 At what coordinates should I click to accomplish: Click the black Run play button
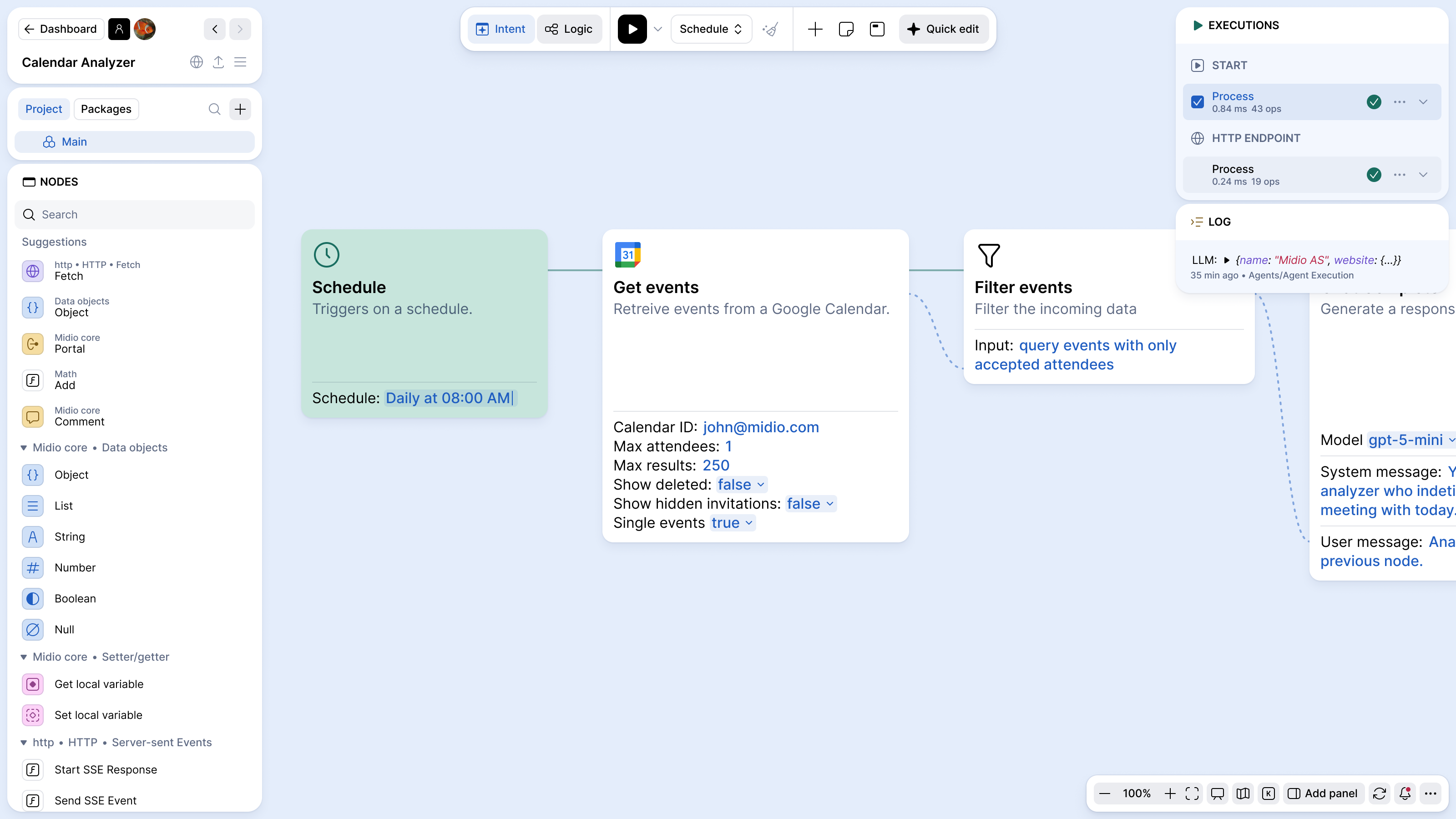[x=632, y=29]
